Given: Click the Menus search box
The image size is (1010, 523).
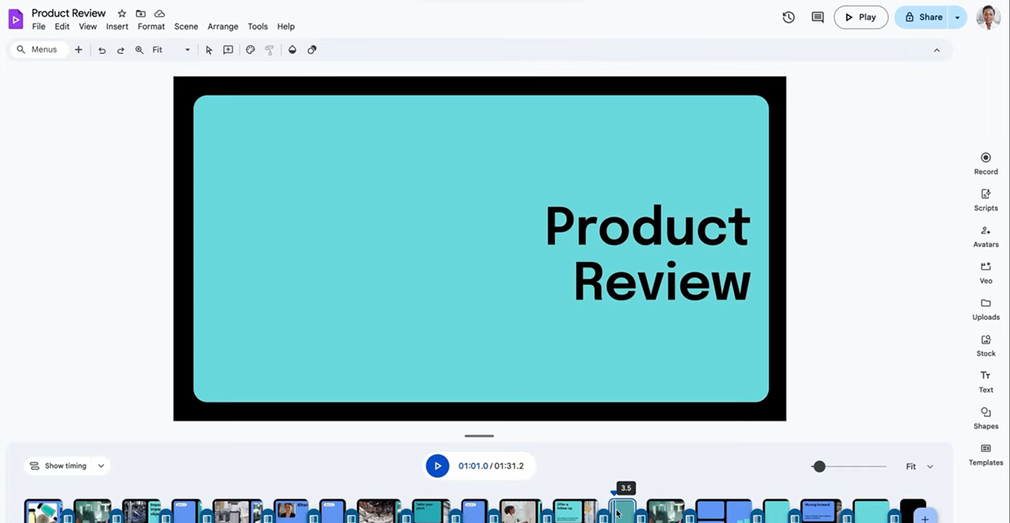Looking at the screenshot, I should 39,50.
